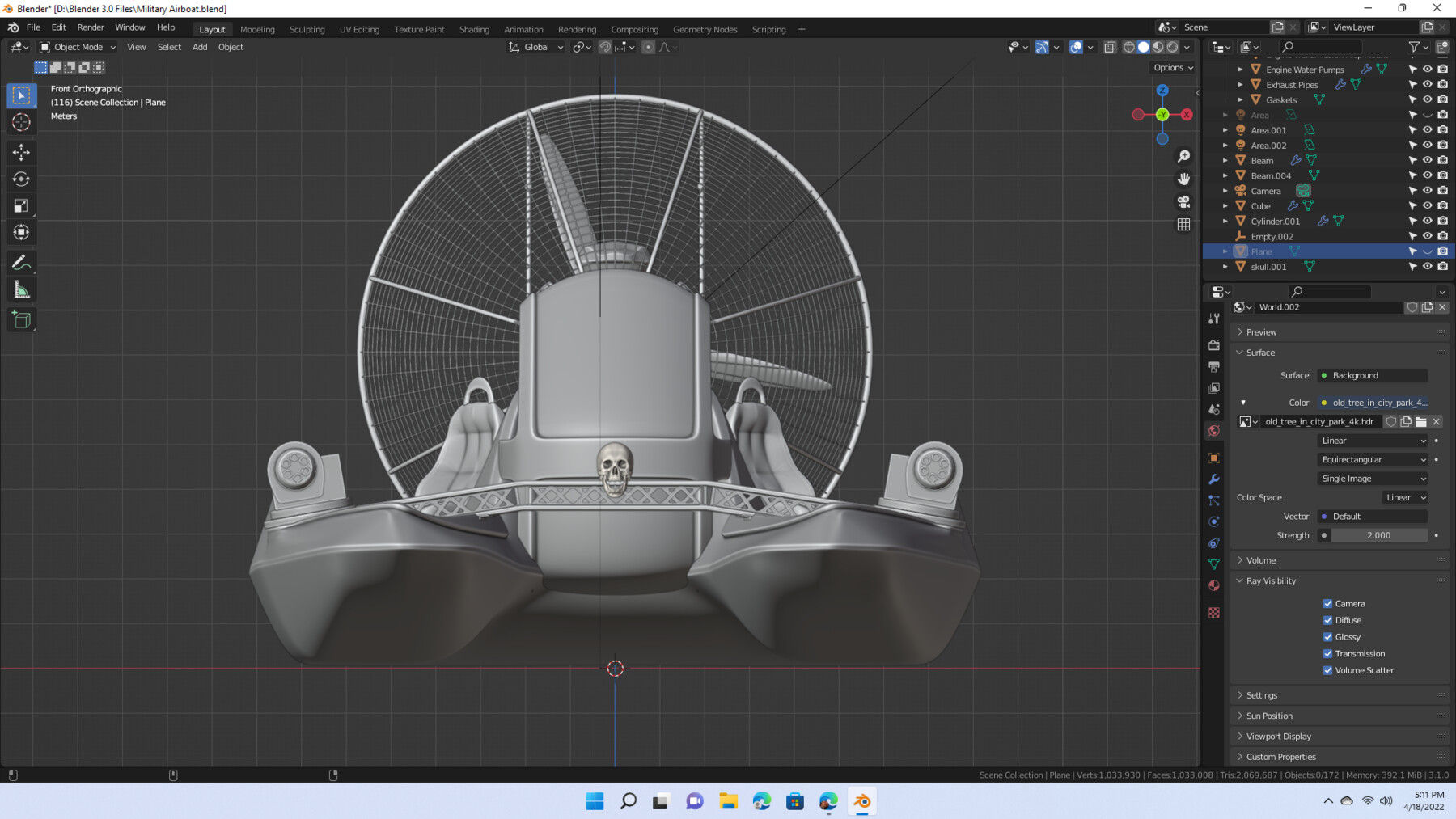This screenshot has height=819, width=1456.
Task: Open the Render menu
Action: [91, 27]
